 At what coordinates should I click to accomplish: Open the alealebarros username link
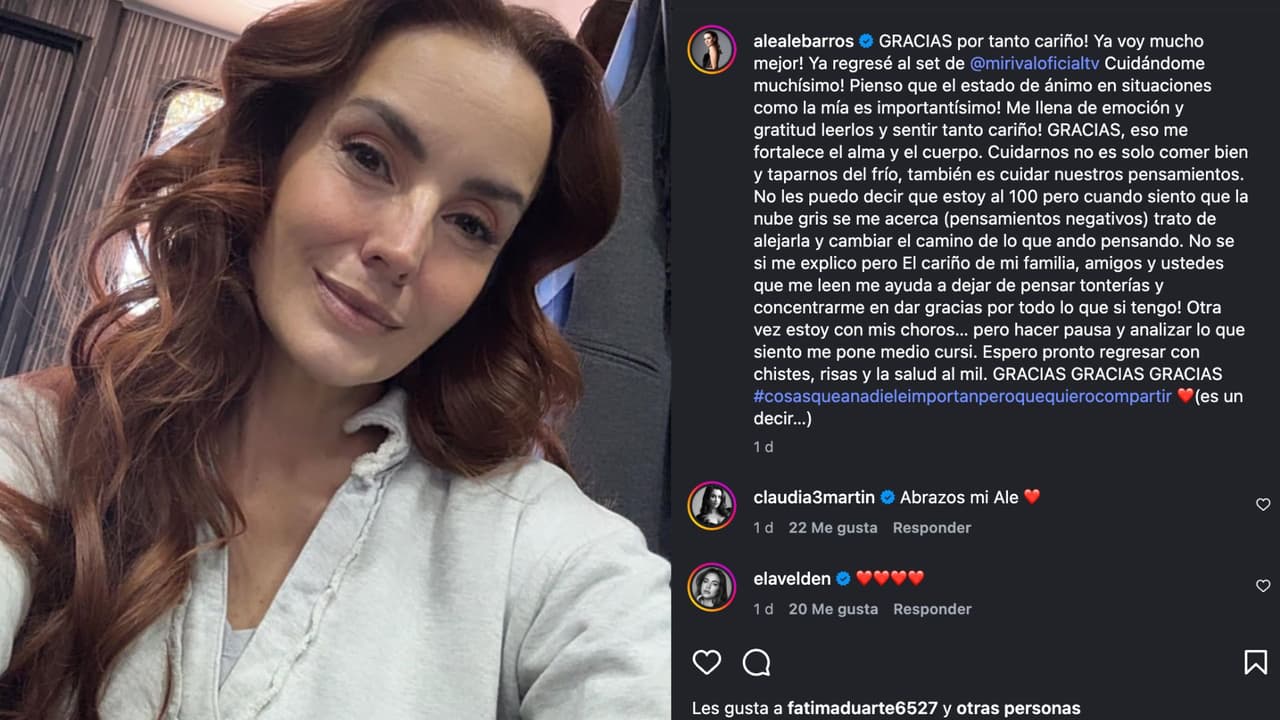(x=803, y=41)
